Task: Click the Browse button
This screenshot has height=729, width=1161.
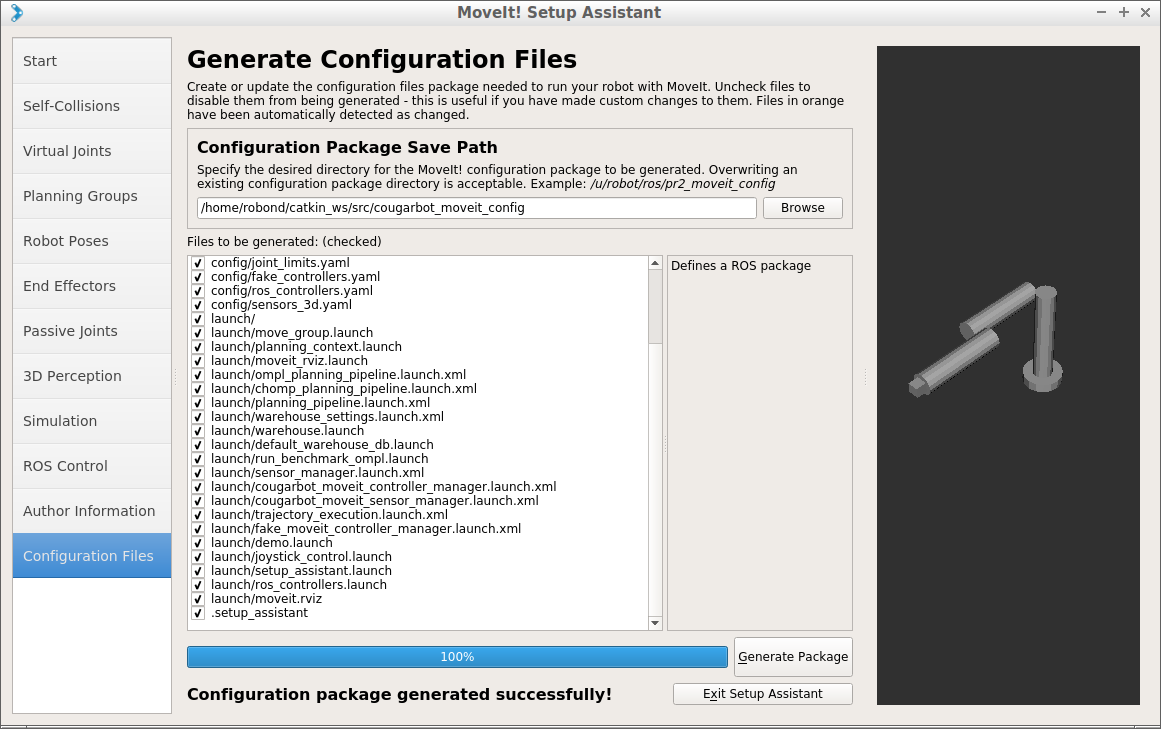Action: (x=803, y=208)
